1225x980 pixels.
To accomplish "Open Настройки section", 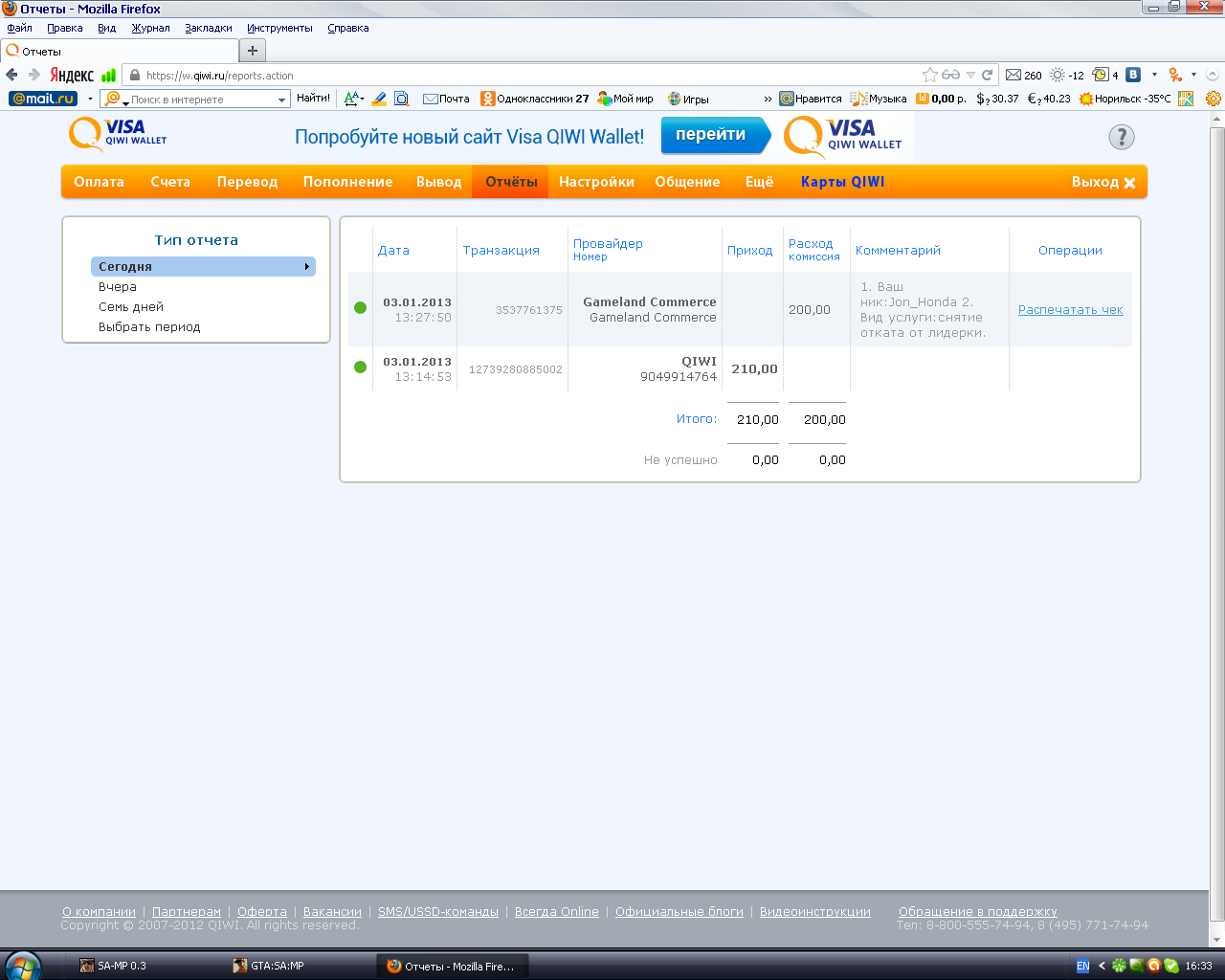I will pyautogui.click(x=597, y=182).
